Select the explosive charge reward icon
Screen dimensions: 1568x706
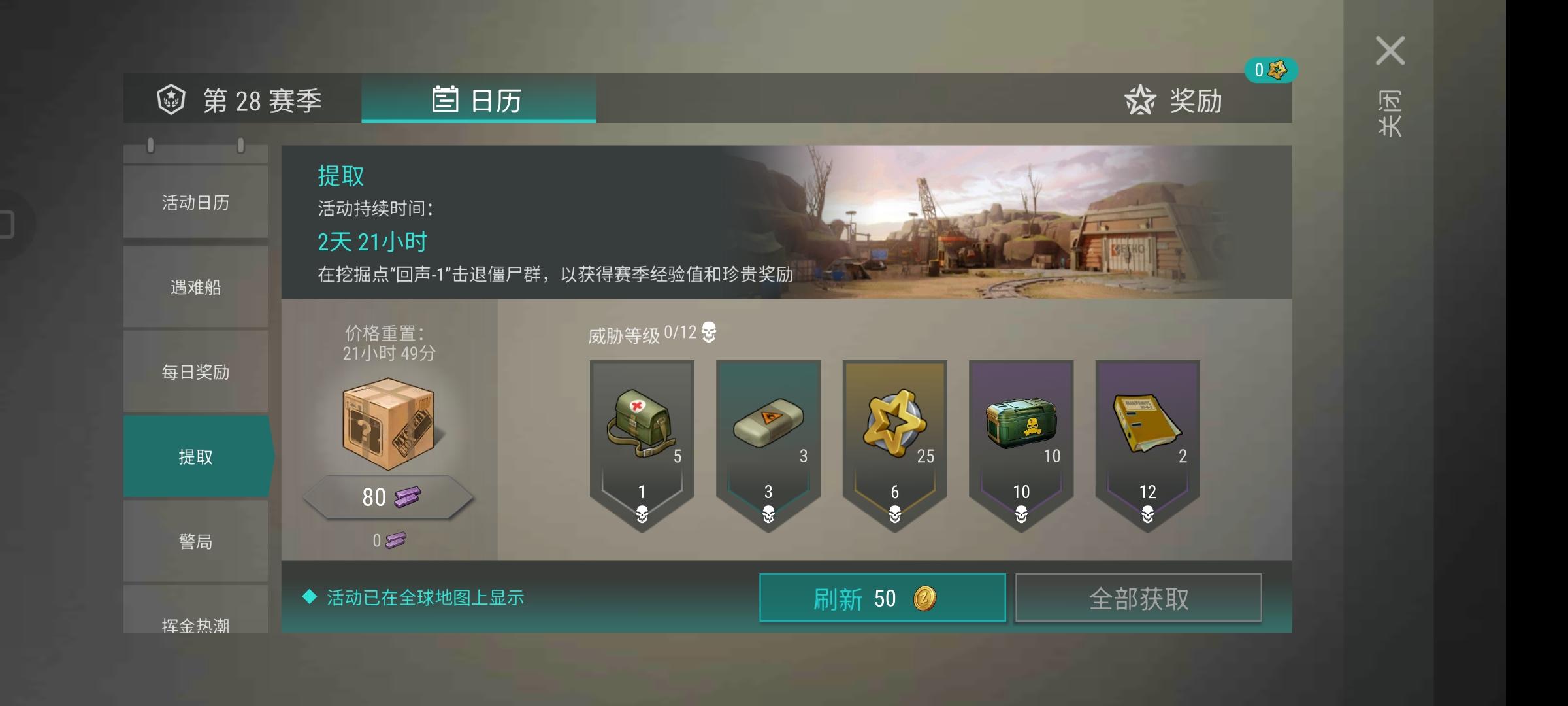coord(768,422)
